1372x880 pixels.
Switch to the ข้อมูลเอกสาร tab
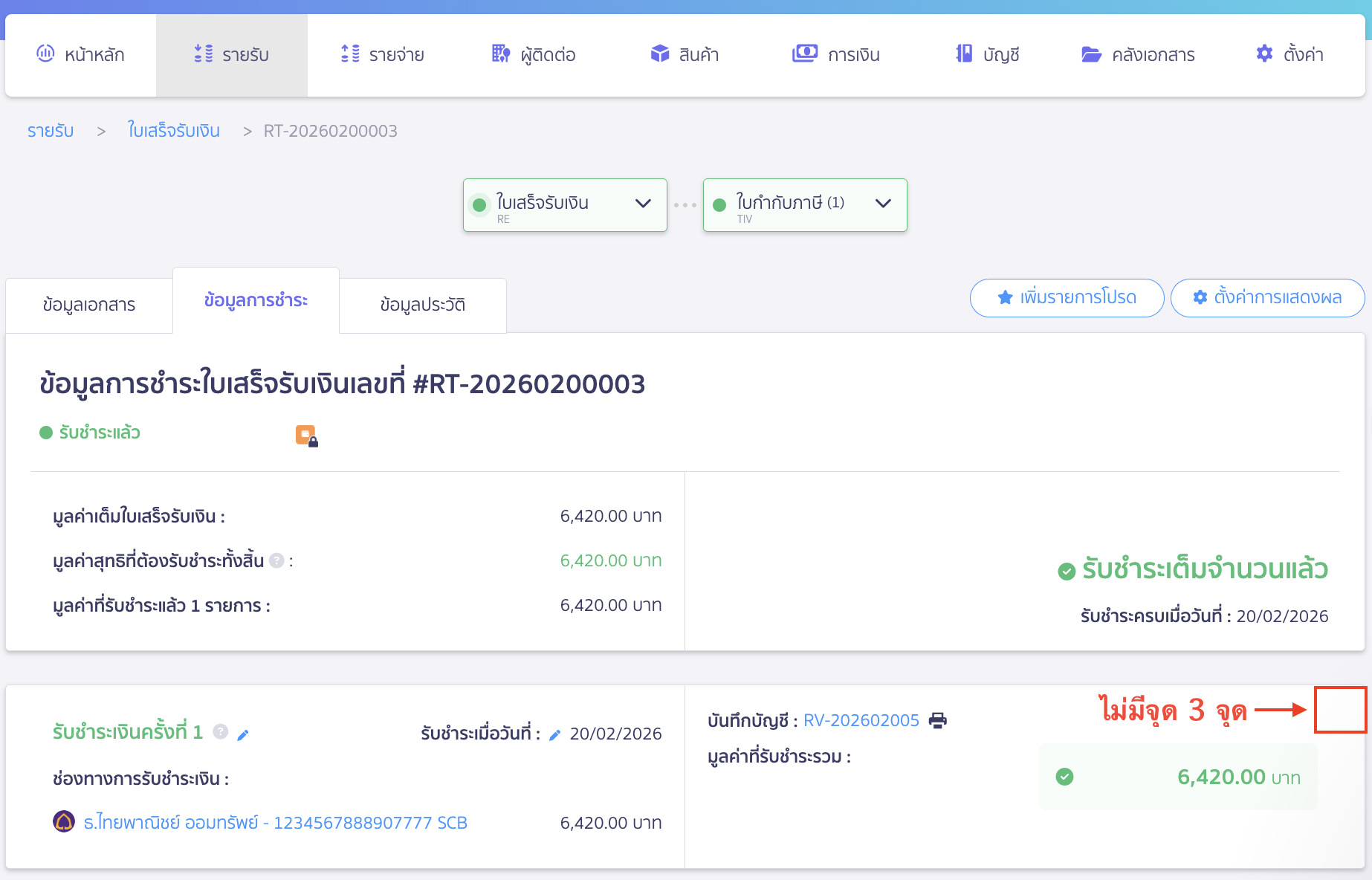[89, 305]
